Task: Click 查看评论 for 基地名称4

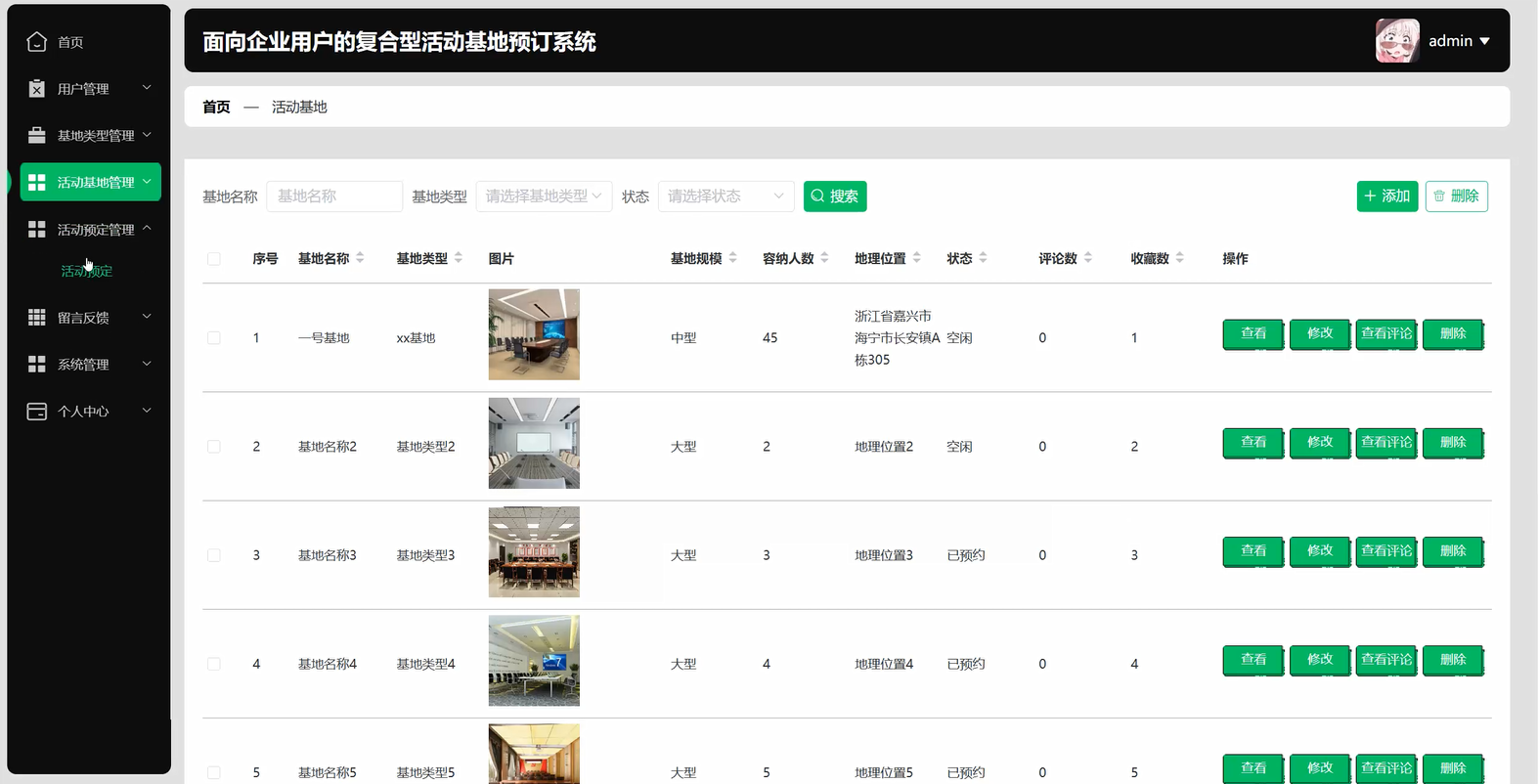Action: click(1386, 660)
